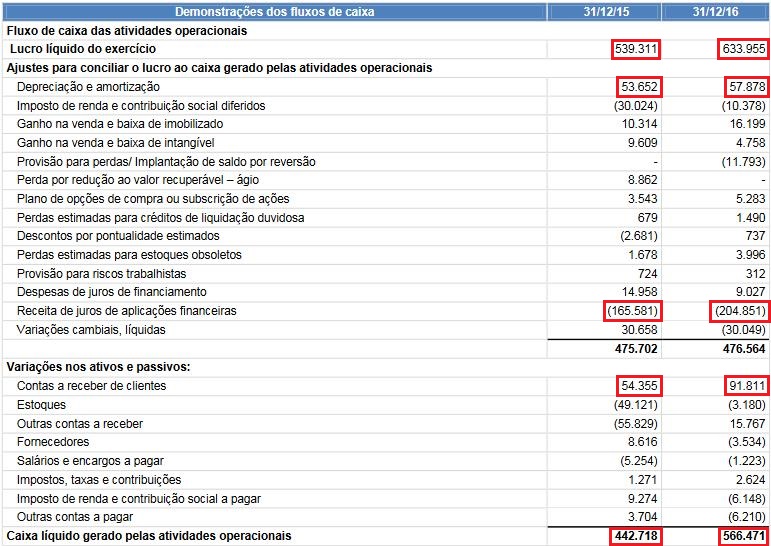The image size is (771, 546).
Task: Click the value 4.758
Action: (750, 143)
